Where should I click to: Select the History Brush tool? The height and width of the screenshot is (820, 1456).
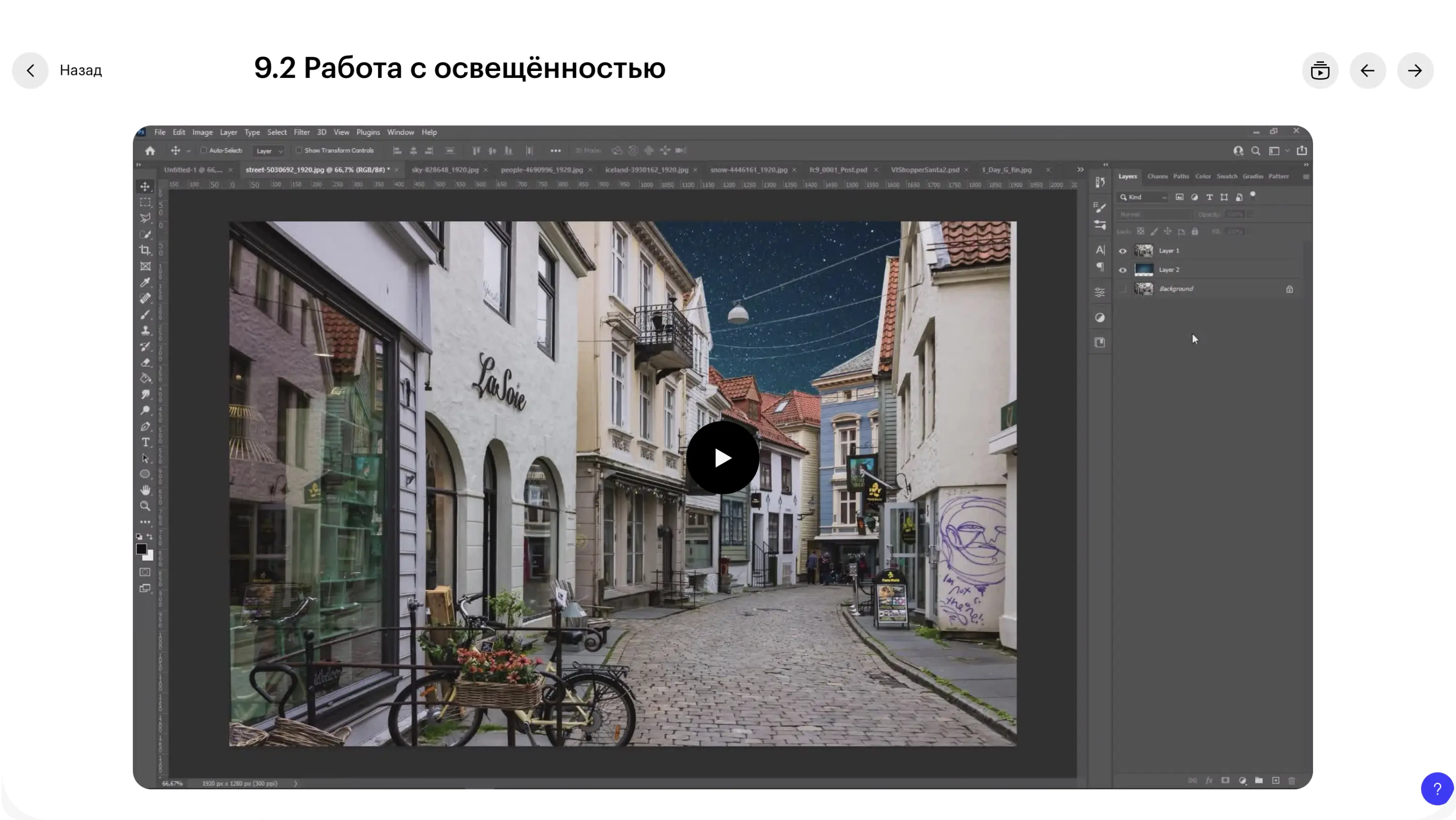(145, 346)
